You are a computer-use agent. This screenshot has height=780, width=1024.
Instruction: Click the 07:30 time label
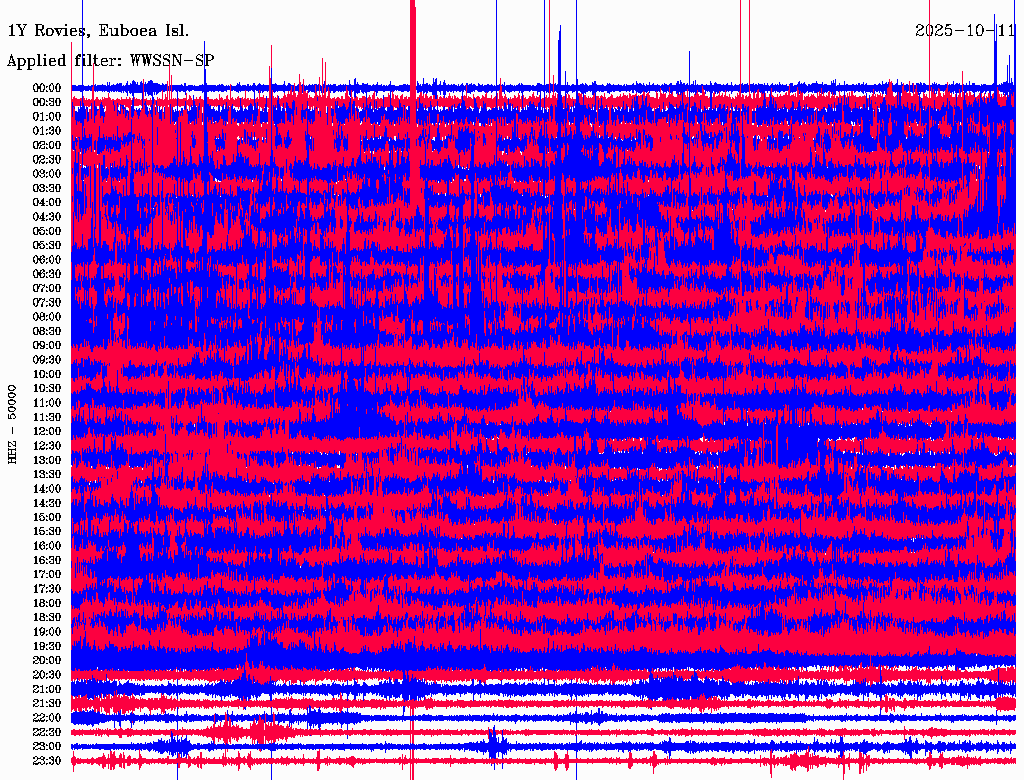[47, 303]
